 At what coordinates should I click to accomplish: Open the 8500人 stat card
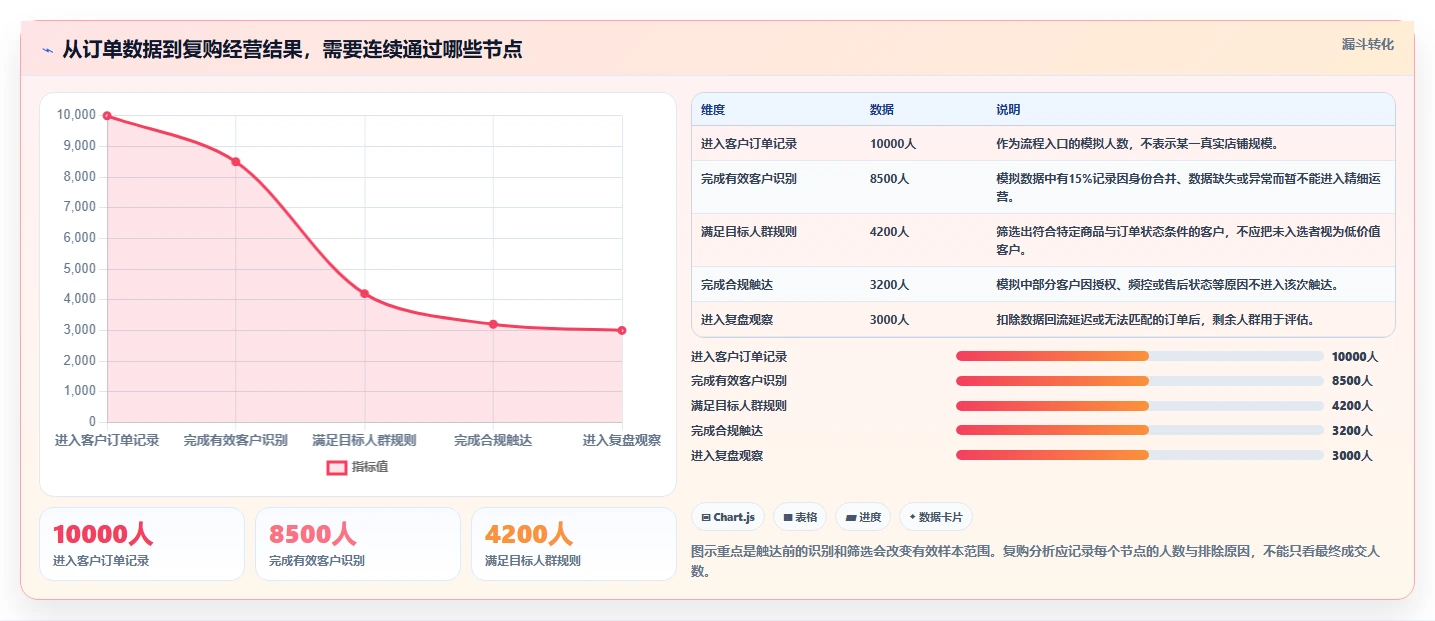pos(358,544)
